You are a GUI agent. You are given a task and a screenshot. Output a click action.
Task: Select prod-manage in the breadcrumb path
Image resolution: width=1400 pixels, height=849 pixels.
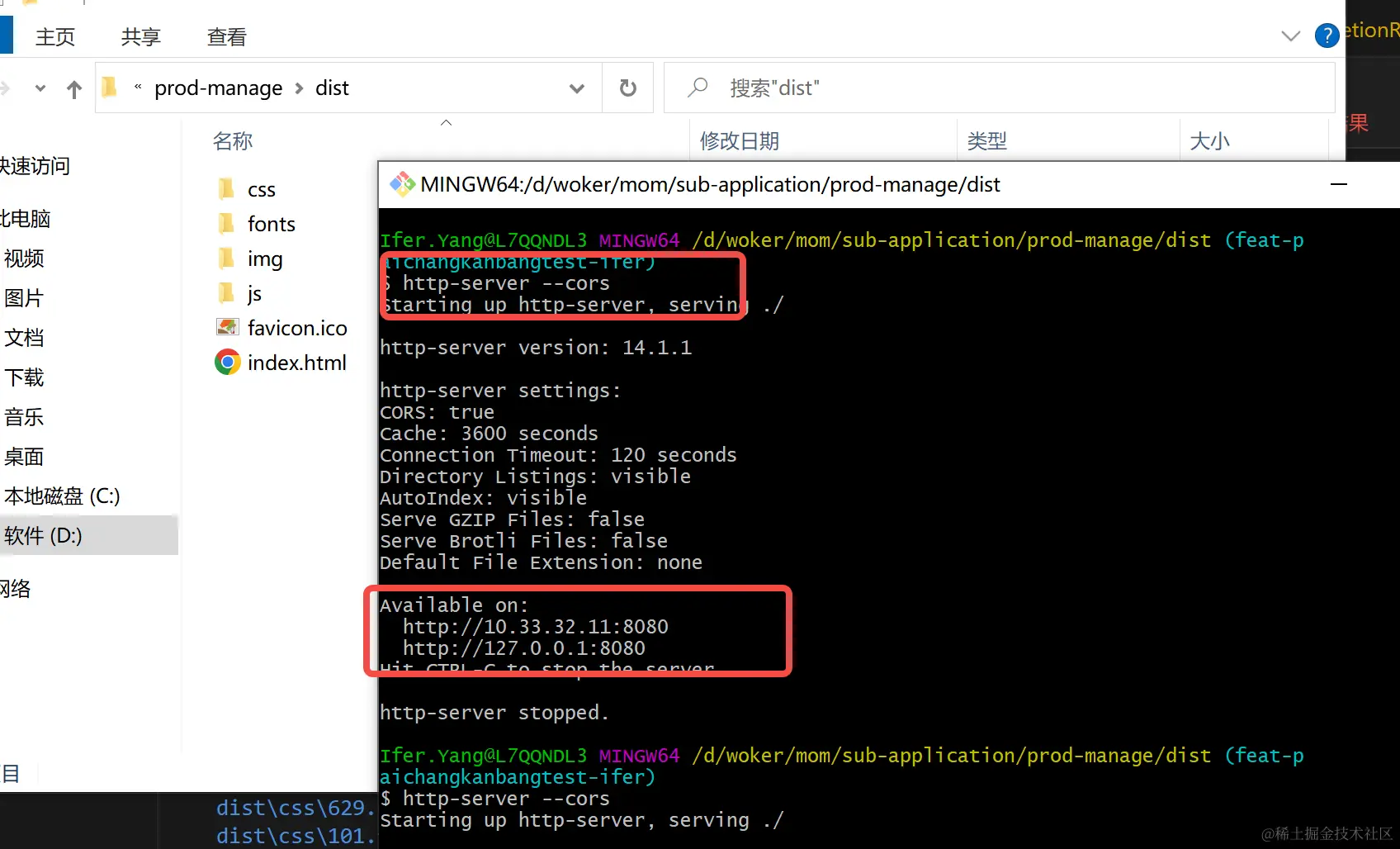point(219,88)
